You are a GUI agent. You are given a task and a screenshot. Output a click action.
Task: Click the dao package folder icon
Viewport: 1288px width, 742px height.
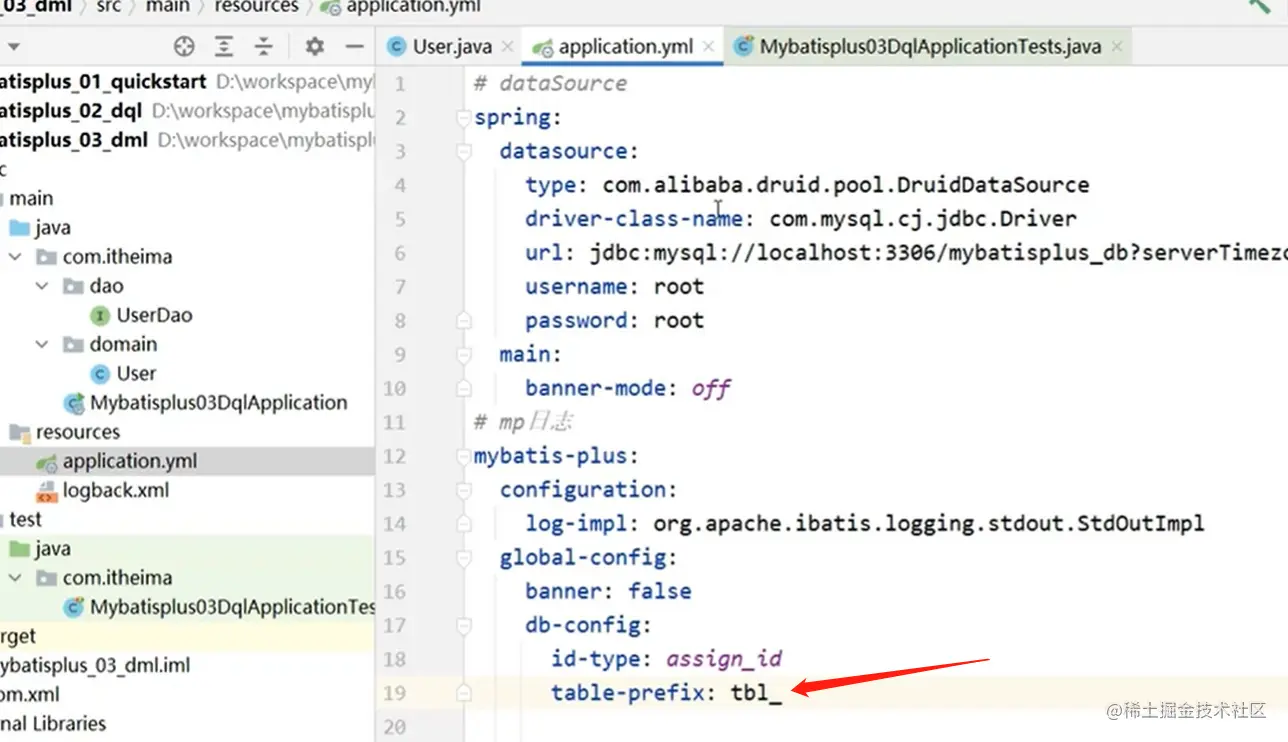click(x=73, y=286)
